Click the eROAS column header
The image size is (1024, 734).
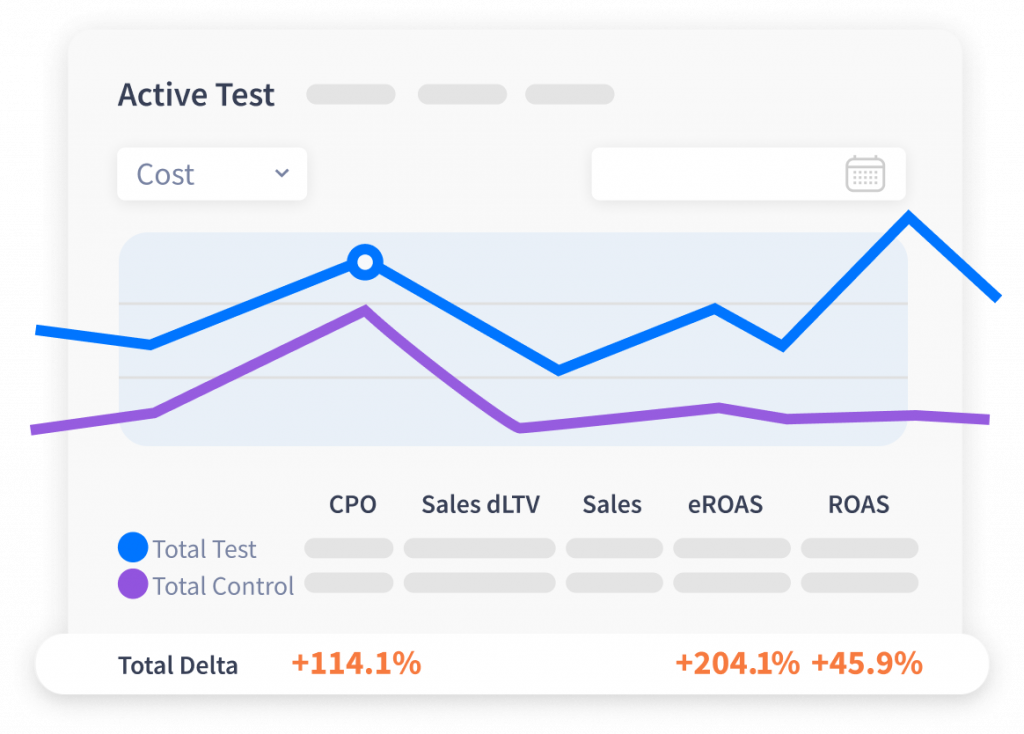pos(725,505)
